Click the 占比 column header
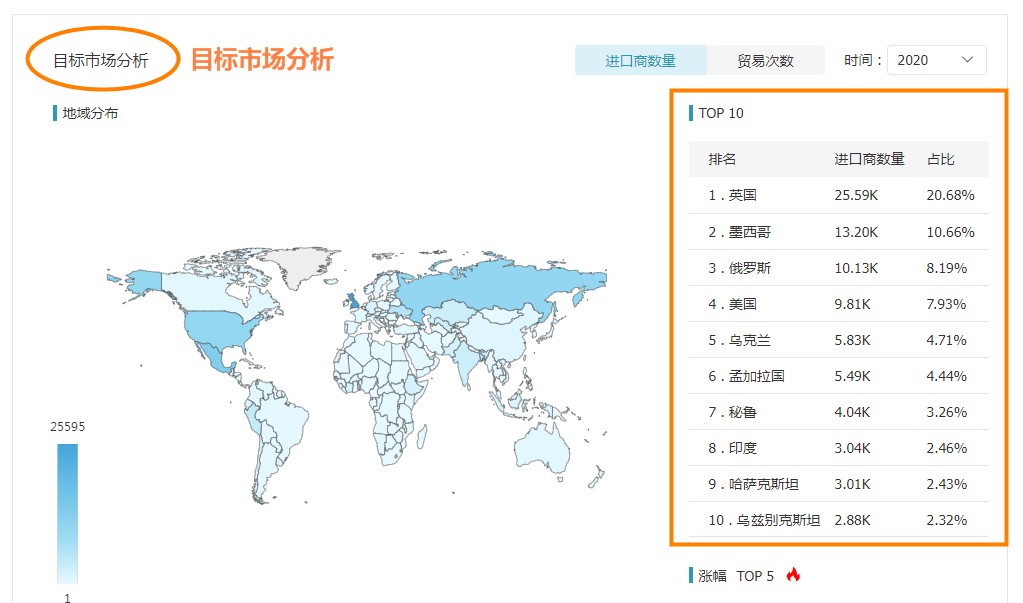Image resolution: width=1023 pixels, height=603 pixels. point(940,159)
